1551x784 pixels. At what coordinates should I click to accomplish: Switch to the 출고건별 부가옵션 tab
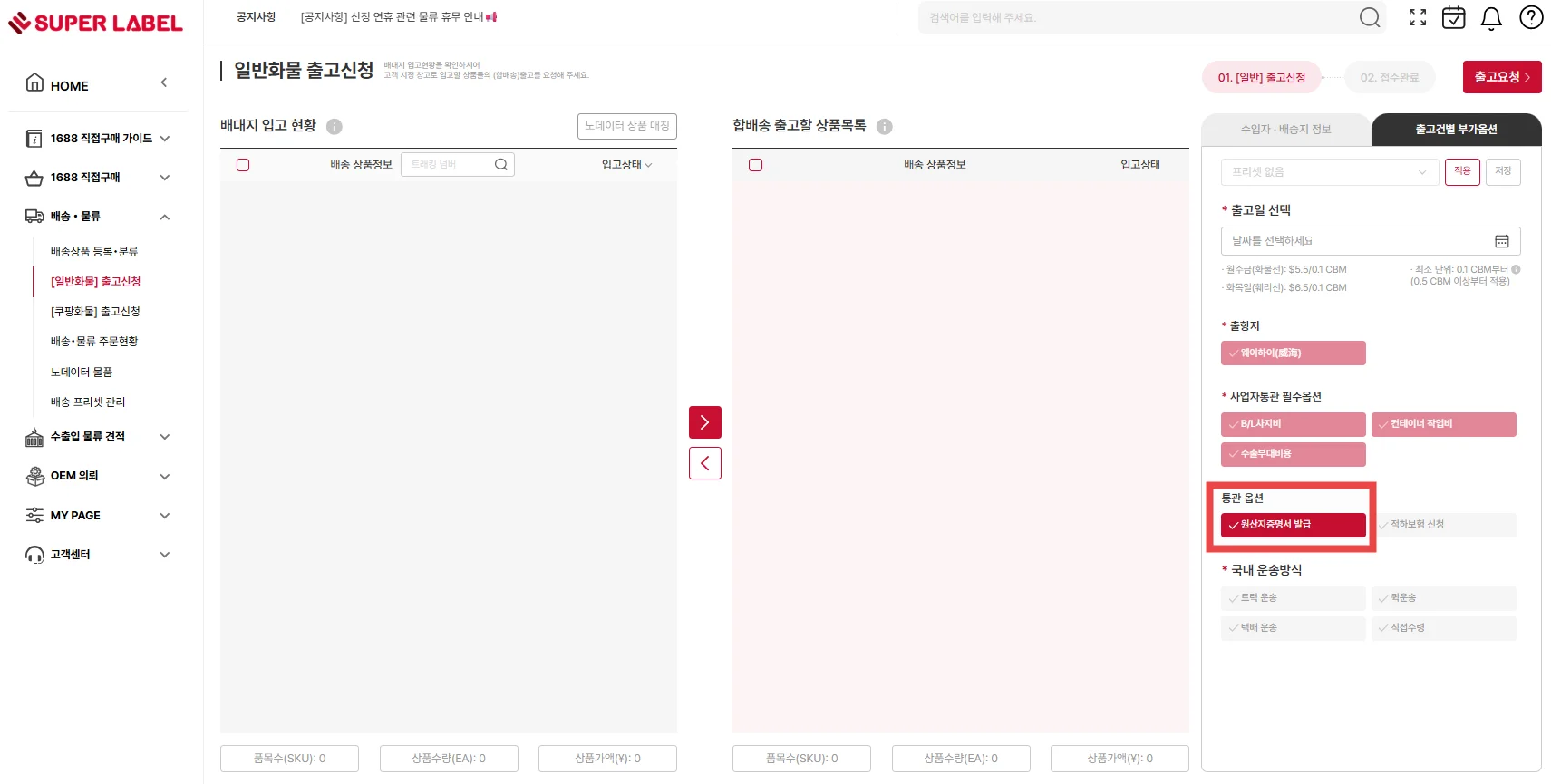[x=1456, y=130]
